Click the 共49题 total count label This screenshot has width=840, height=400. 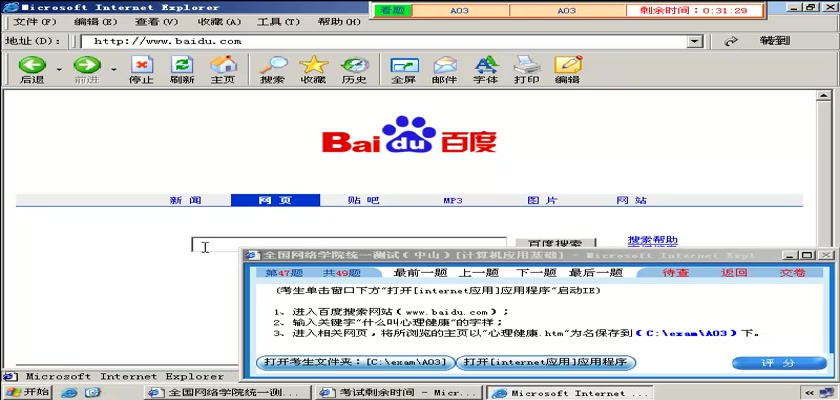click(x=342, y=273)
